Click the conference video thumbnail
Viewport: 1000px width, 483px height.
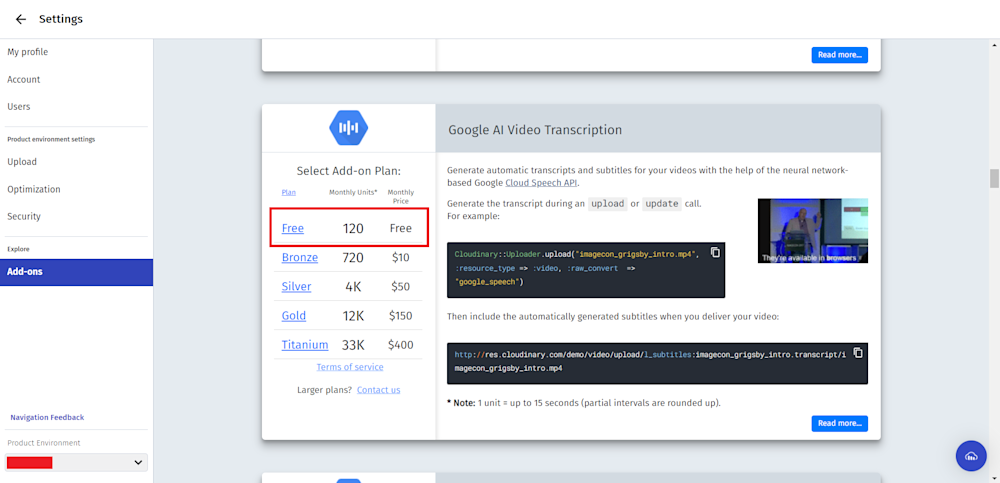coord(812,230)
